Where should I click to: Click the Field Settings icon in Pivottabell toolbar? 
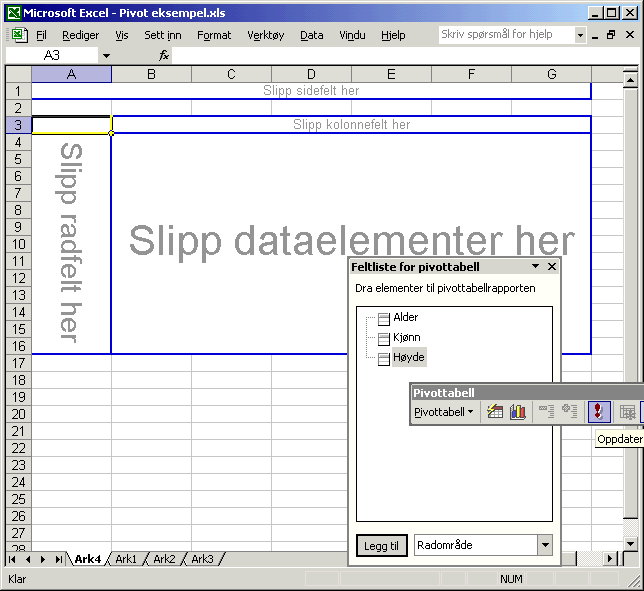coord(627,412)
